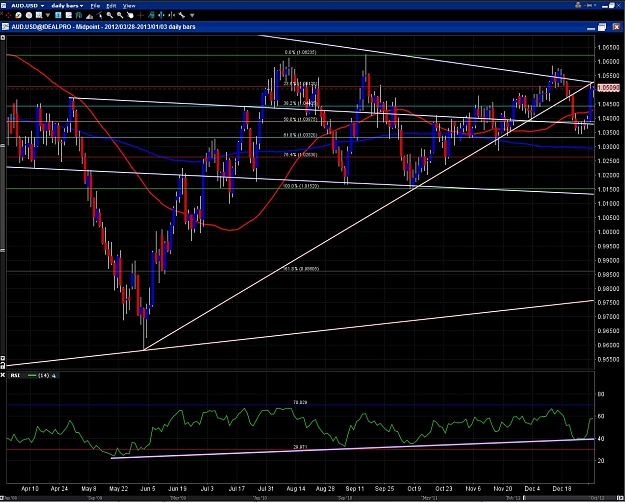This screenshot has height=503, width=625.
Task: Open the wrench configuration icon
Action: click(x=182, y=15)
